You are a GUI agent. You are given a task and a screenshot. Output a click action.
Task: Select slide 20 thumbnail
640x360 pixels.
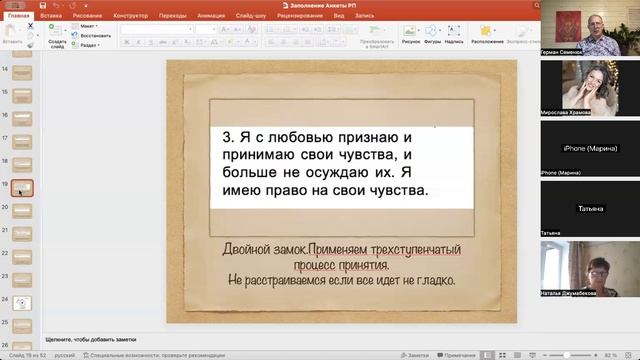point(22,211)
